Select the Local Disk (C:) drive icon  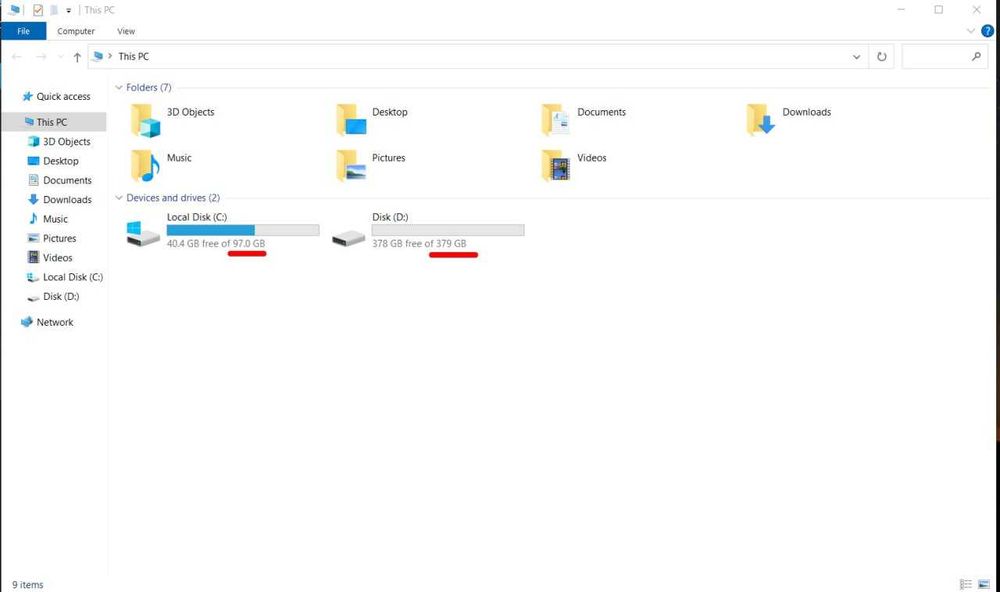click(x=143, y=233)
